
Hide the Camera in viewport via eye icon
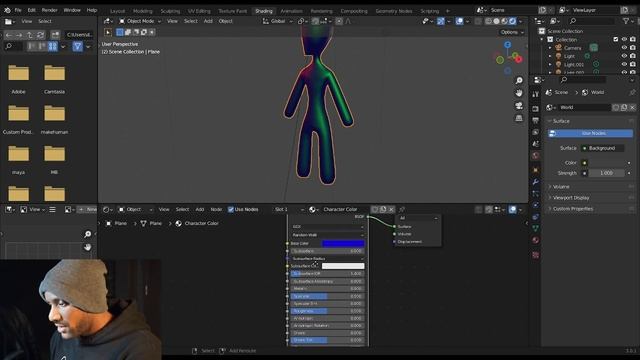tap(624, 48)
